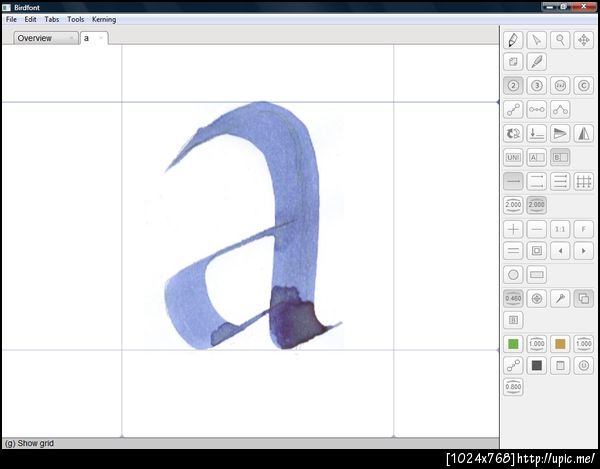Adjust the 0.800 value spinner
The width and height of the screenshot is (600, 469).
(513, 387)
